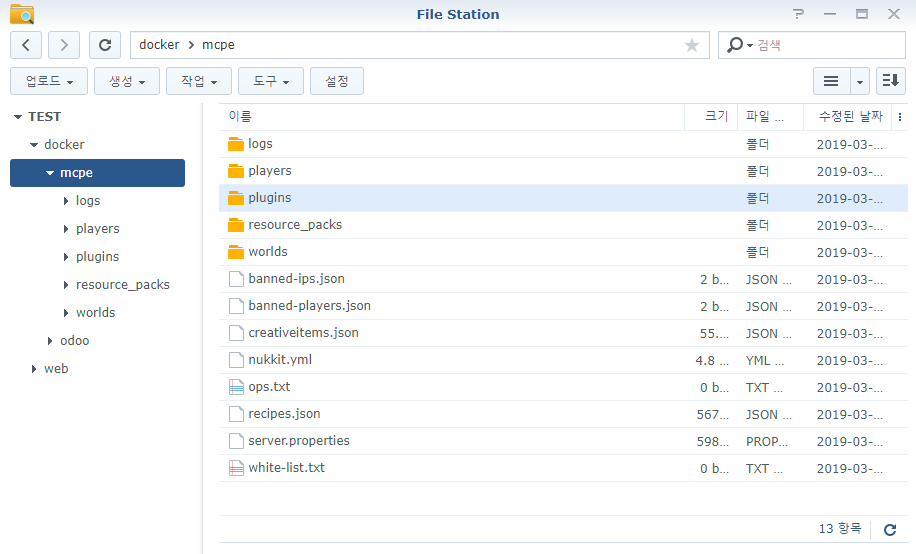Open the 업로드 dropdown menu
This screenshot has height=554, width=916.
point(49,81)
